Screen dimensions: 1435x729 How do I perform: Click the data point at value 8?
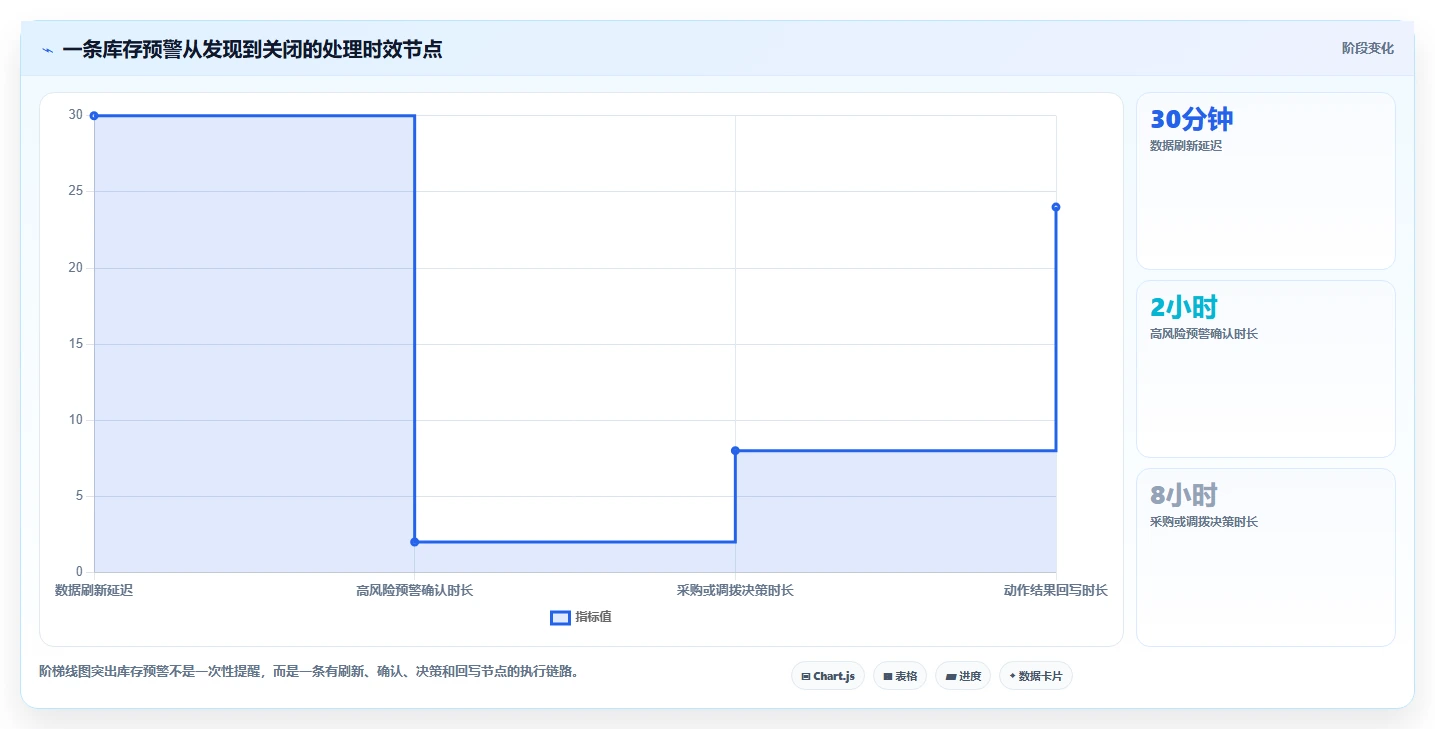coord(735,450)
